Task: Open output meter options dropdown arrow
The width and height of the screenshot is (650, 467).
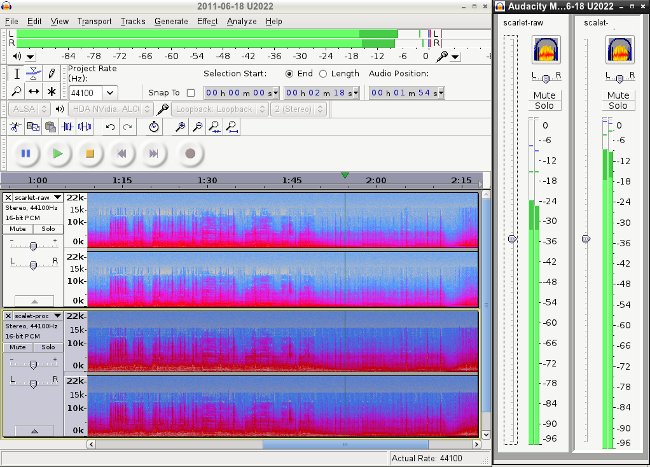Action: 31,57
